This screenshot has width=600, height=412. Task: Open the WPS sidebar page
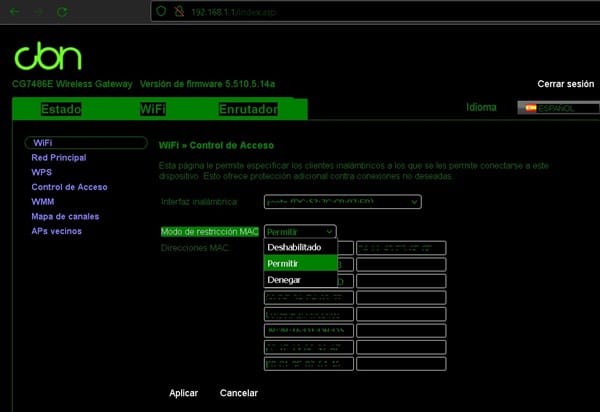click(x=42, y=172)
